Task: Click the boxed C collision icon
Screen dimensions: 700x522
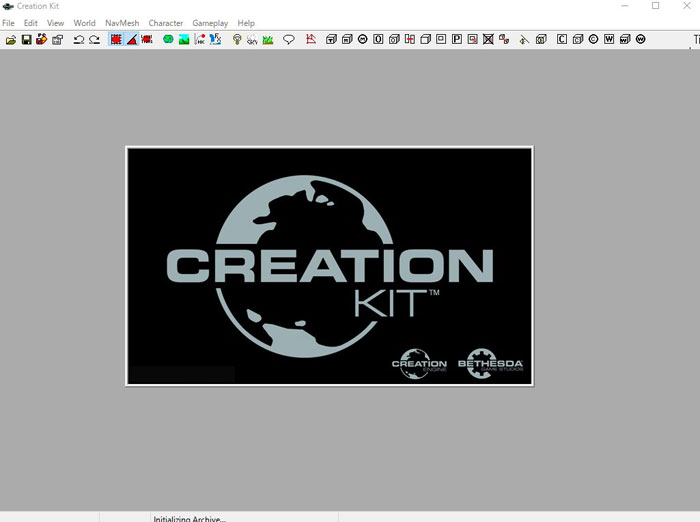Action: [562, 40]
